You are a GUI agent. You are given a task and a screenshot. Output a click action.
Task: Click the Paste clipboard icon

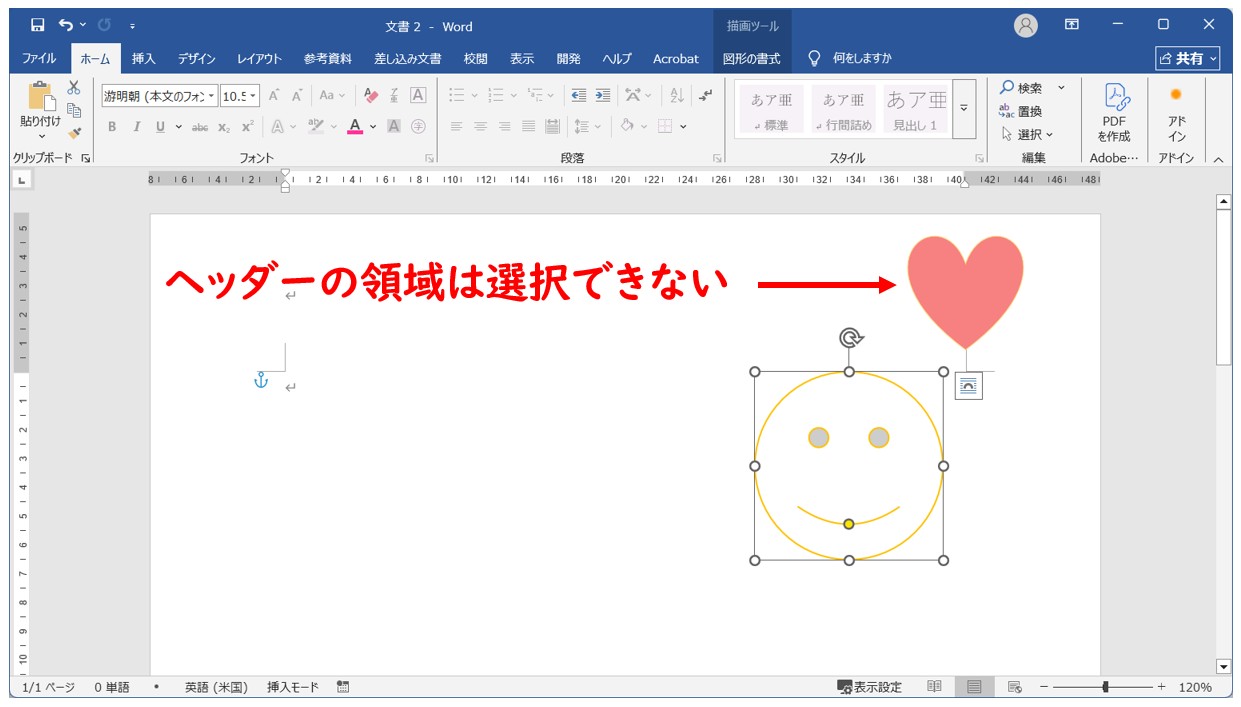[x=41, y=95]
